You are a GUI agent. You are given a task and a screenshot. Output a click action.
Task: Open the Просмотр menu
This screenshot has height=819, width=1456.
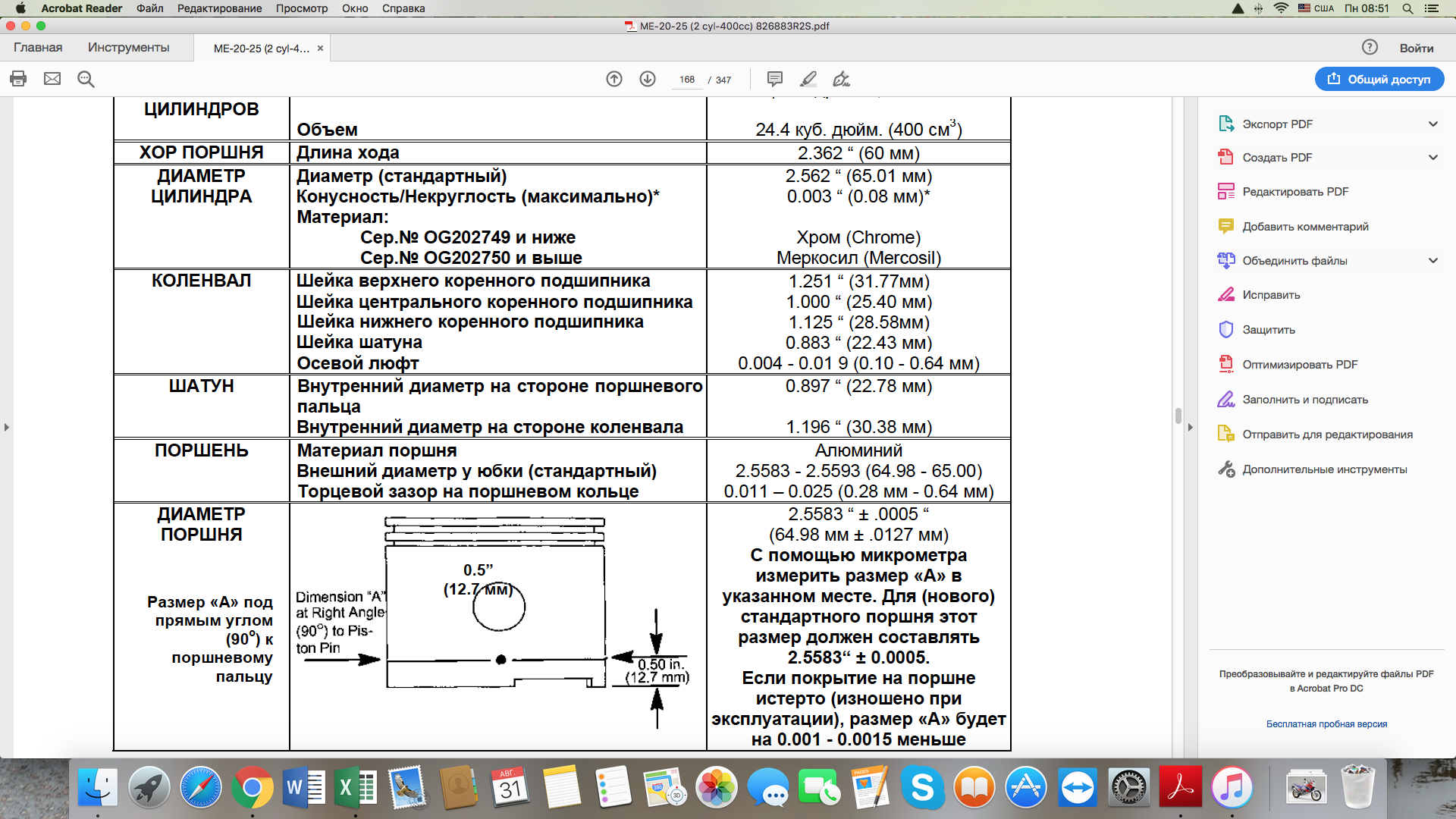pos(301,8)
